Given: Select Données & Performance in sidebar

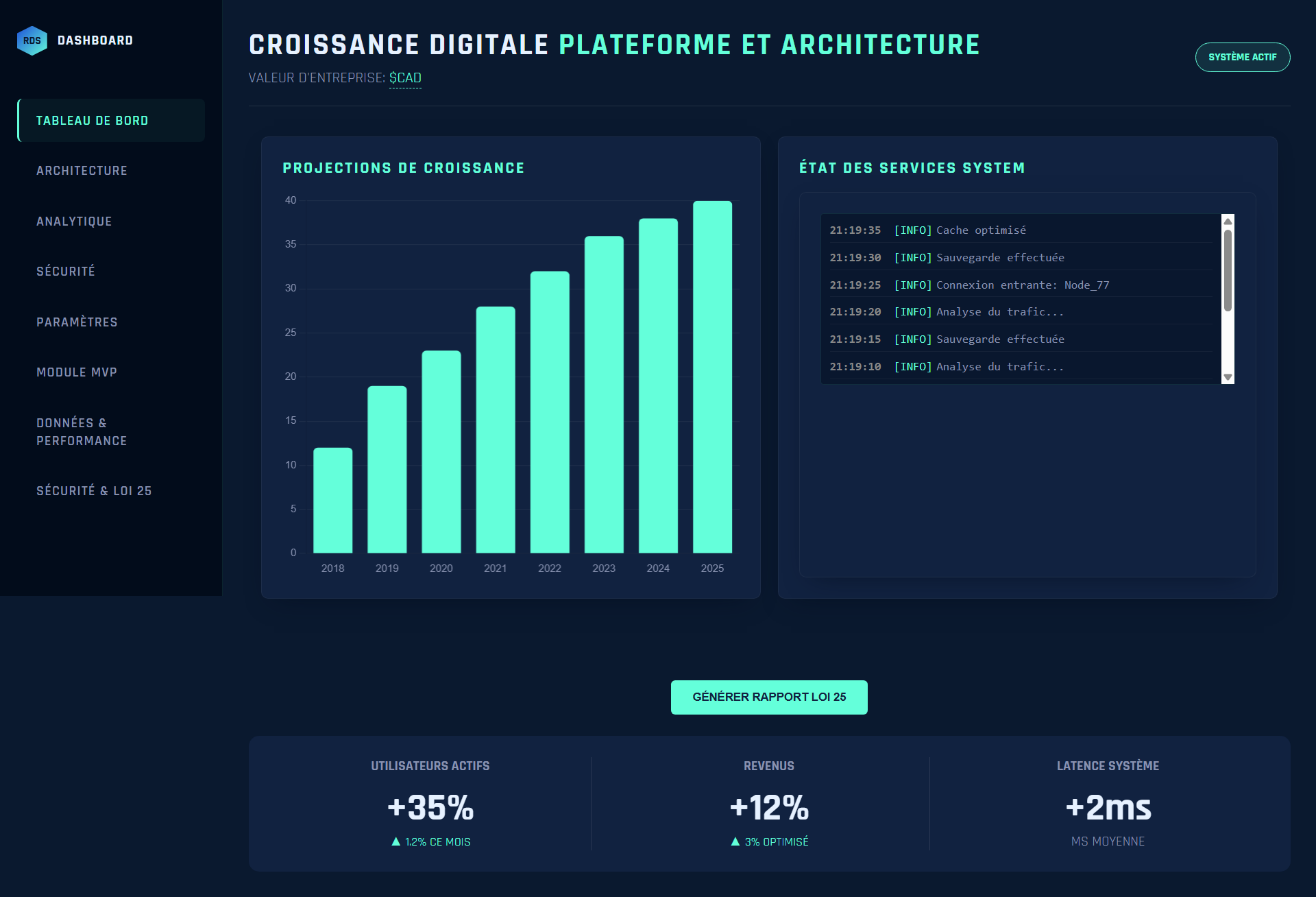Looking at the screenshot, I should 111,432.
